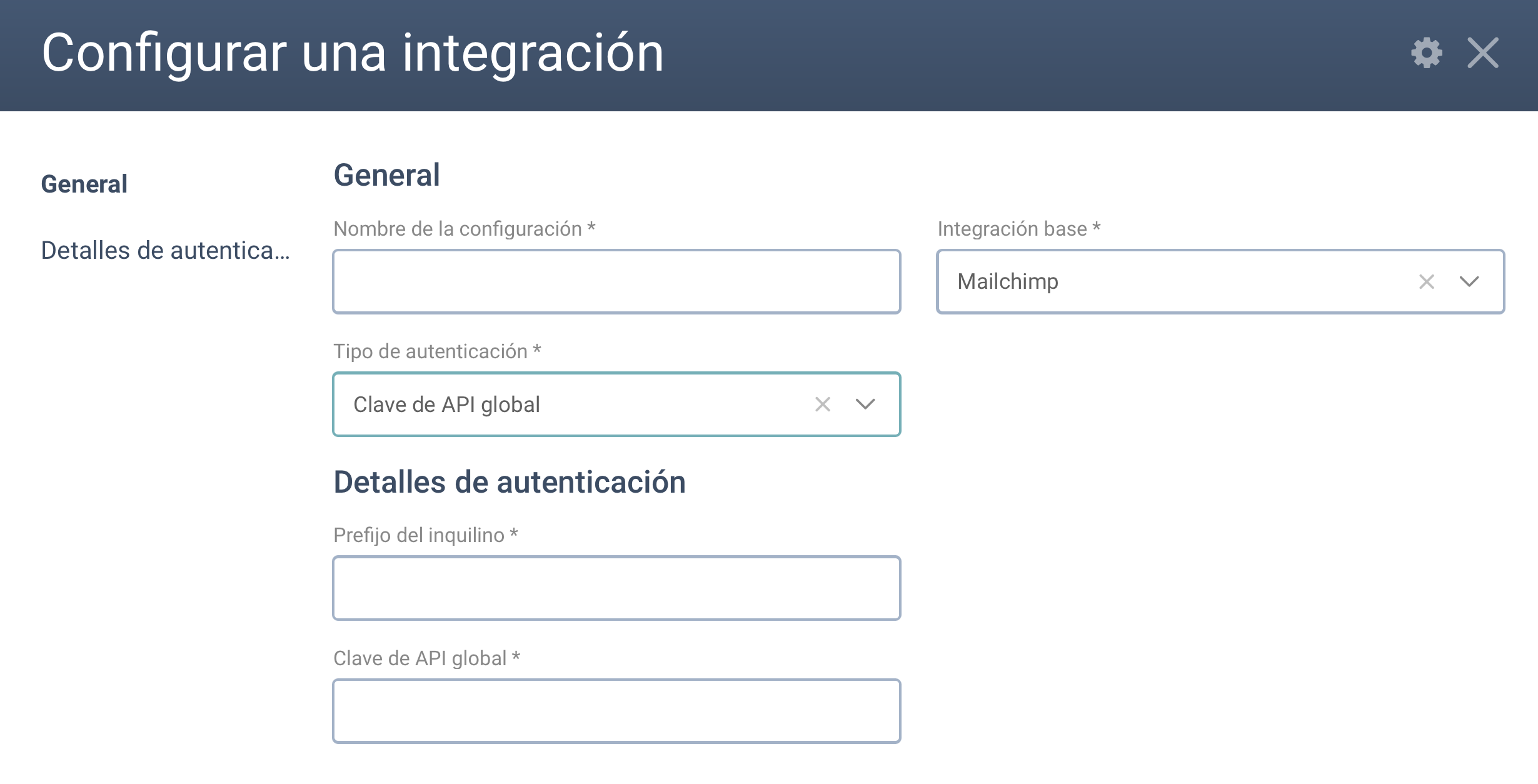Click the Tipo de autenticación label

pos(437,351)
